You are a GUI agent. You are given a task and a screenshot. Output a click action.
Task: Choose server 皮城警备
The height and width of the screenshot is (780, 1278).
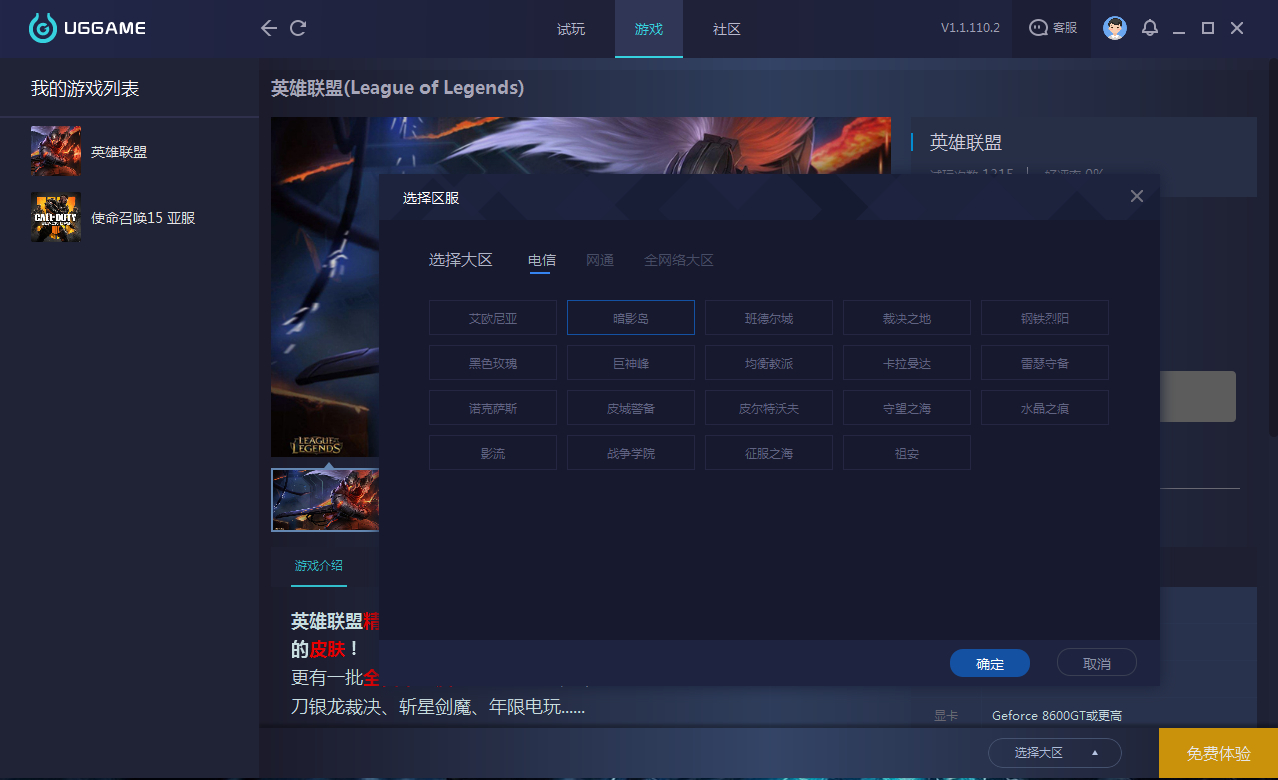(x=631, y=408)
